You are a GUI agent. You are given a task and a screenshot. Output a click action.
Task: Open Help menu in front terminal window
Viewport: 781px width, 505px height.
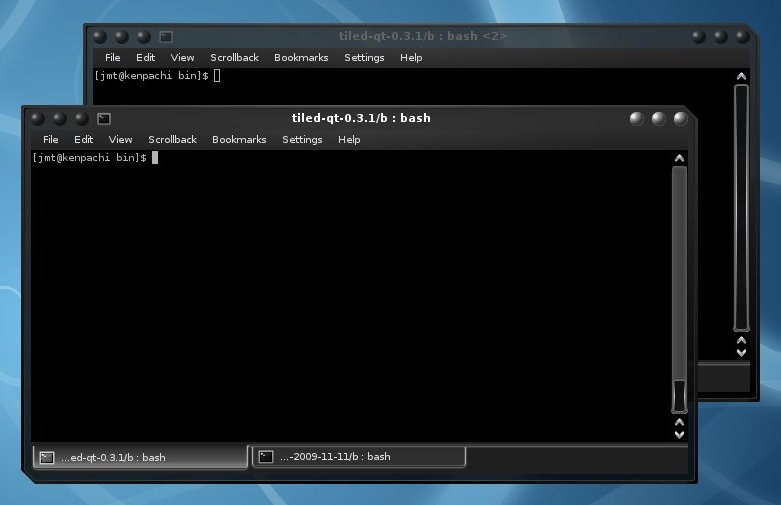tap(349, 140)
